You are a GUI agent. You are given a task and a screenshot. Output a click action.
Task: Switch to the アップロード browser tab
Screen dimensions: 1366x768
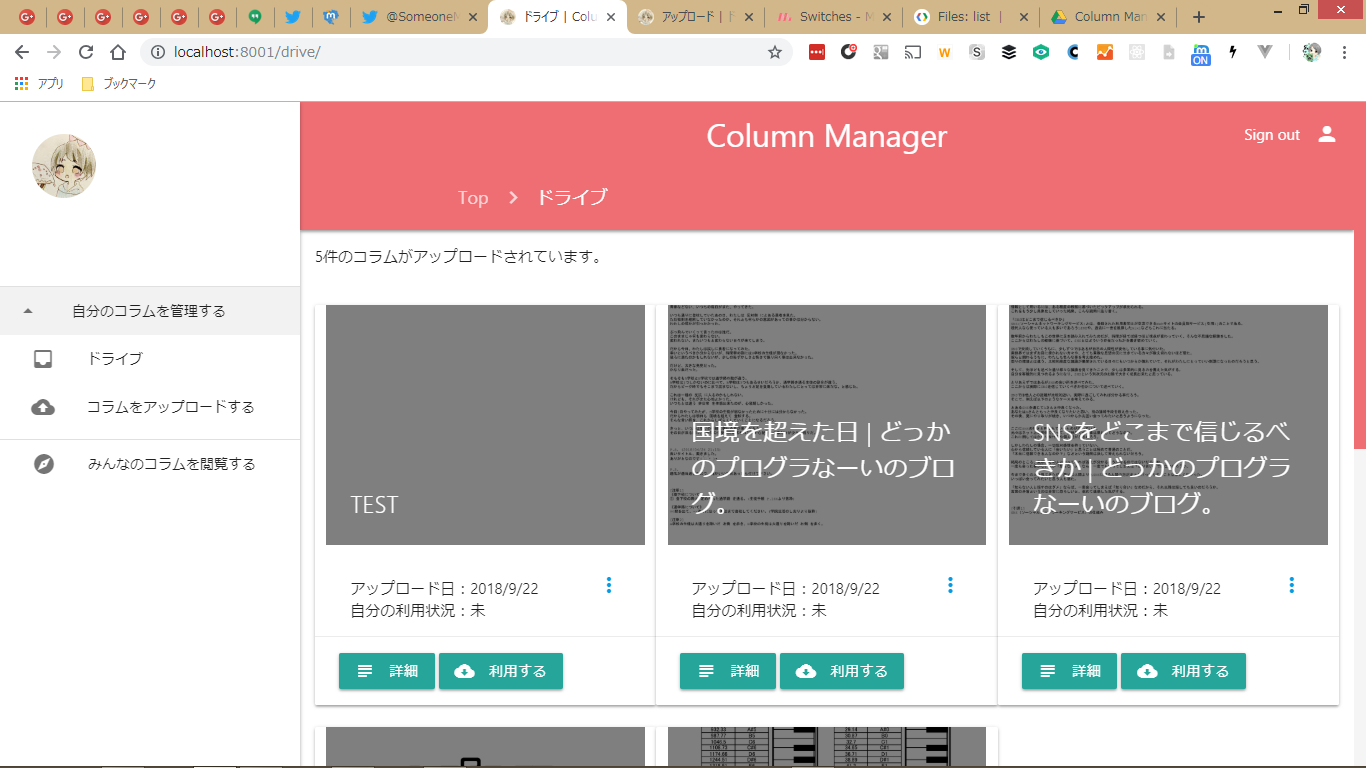(695, 17)
